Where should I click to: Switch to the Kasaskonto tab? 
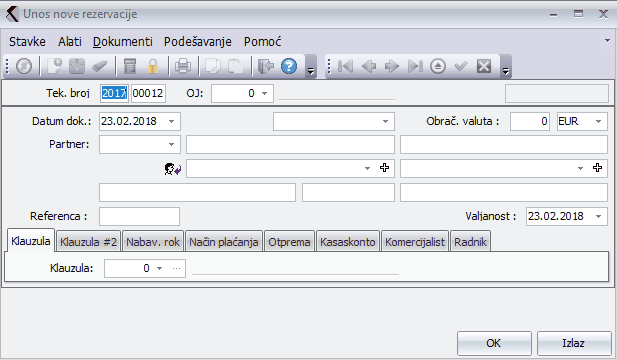[x=347, y=242]
